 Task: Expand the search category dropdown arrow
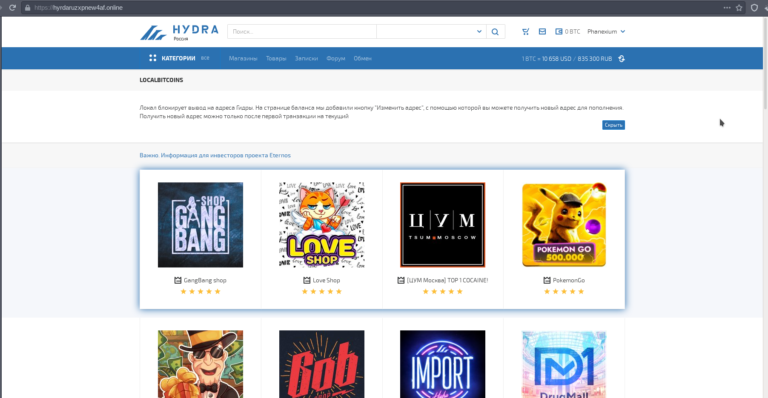[479, 31]
